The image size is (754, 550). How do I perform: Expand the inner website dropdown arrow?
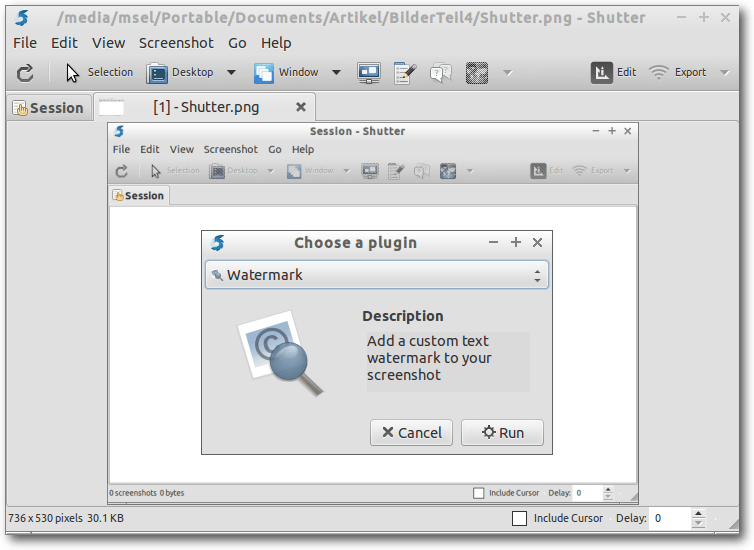coord(470,171)
